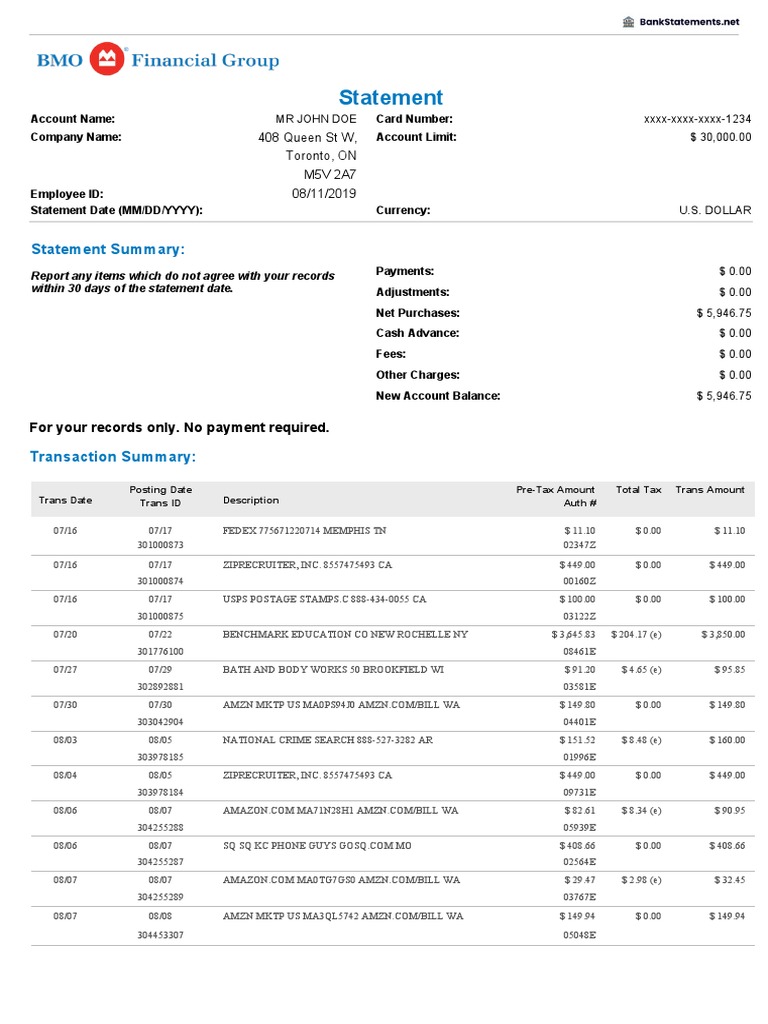
Task: Click the Trans Date column header
Action: point(65,500)
